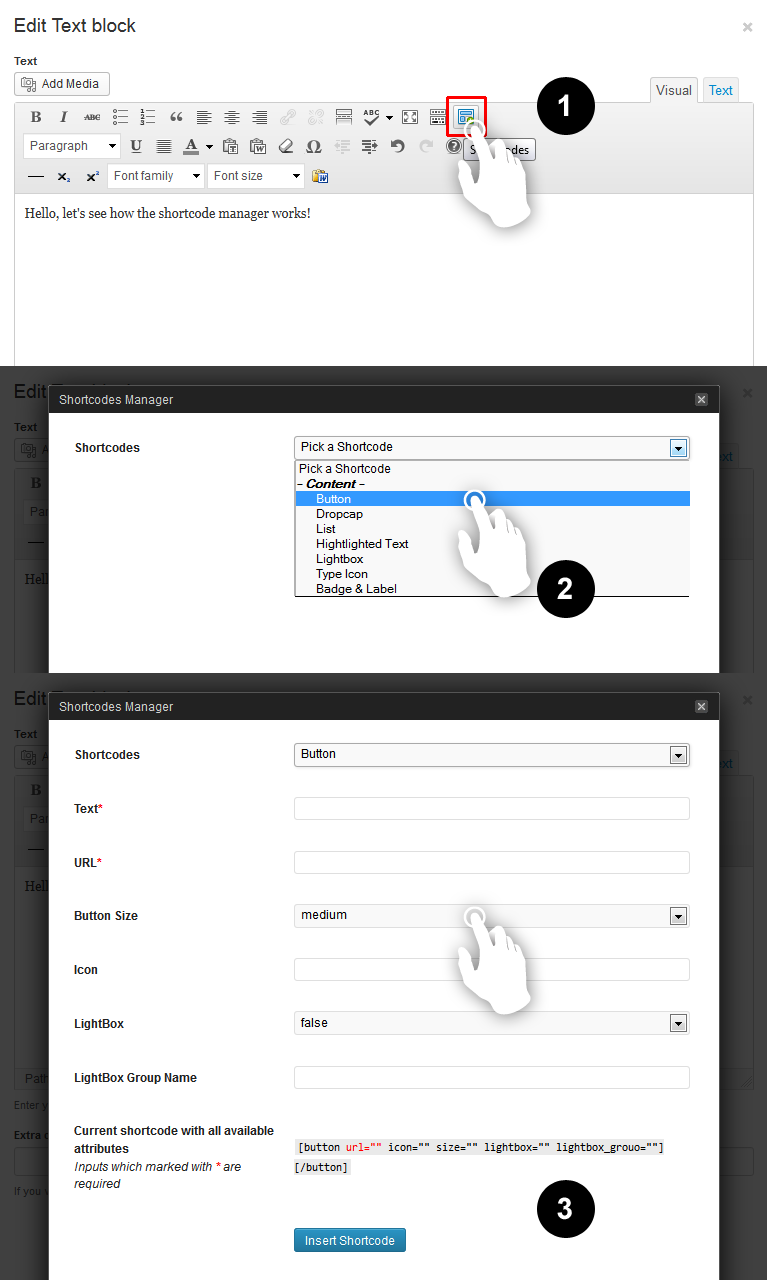Select Lightbox from the shortcode list

492,559
